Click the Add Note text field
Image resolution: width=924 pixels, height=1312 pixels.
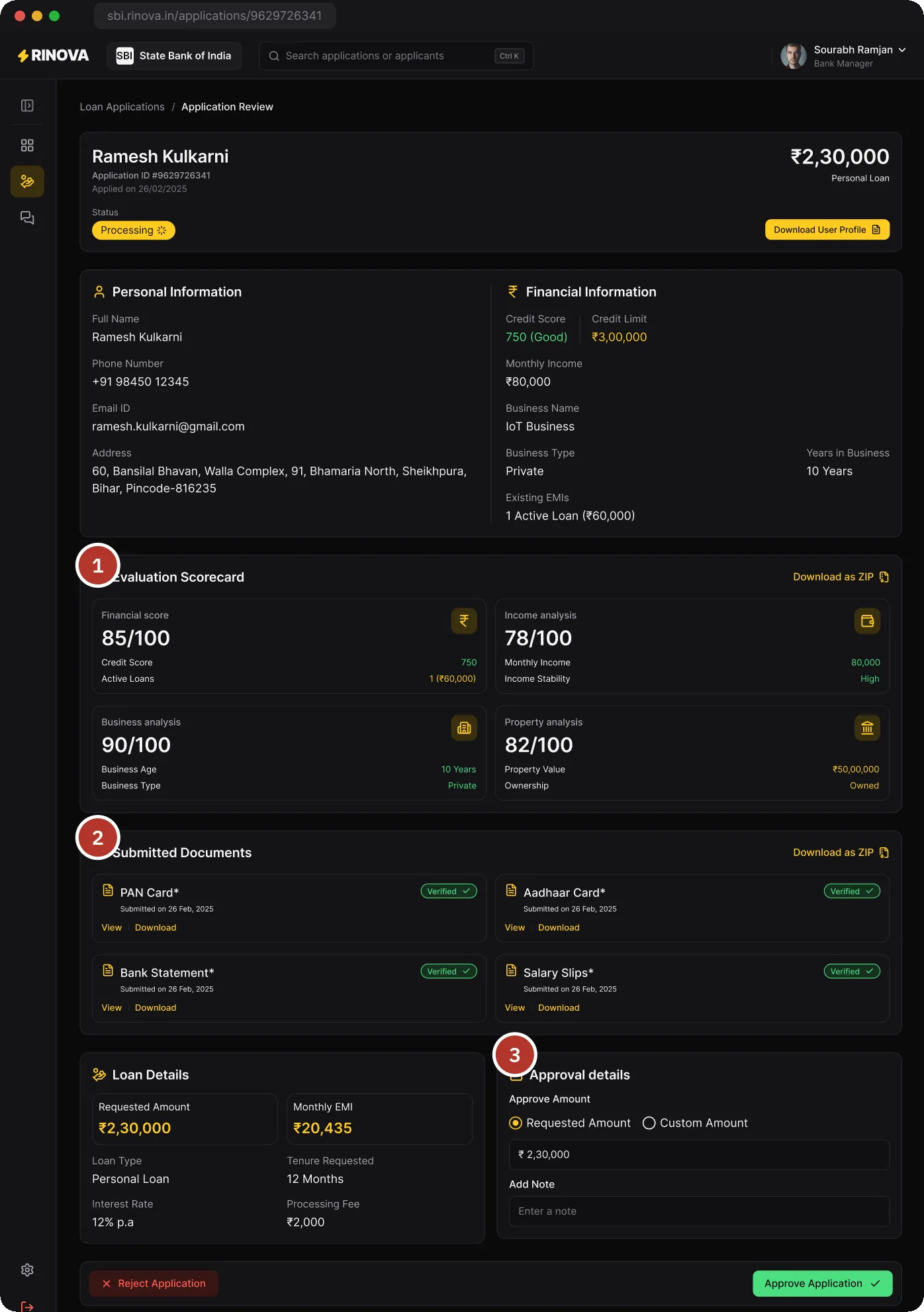tap(699, 1211)
